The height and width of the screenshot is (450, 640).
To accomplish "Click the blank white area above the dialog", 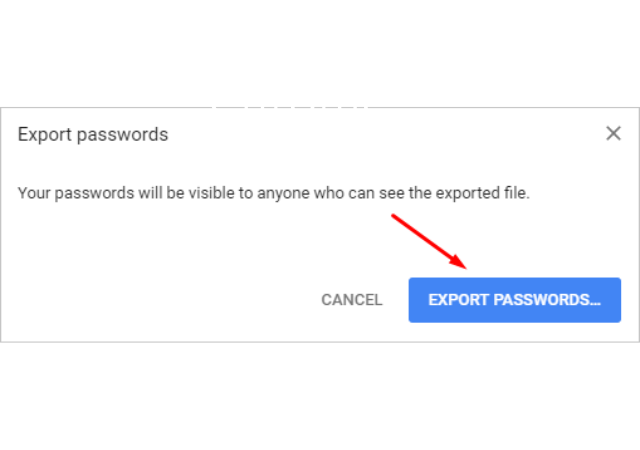I will (320, 53).
